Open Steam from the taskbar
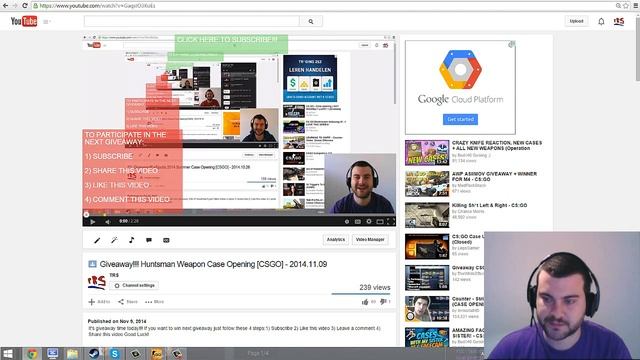640x360 pixels. tap(94, 353)
